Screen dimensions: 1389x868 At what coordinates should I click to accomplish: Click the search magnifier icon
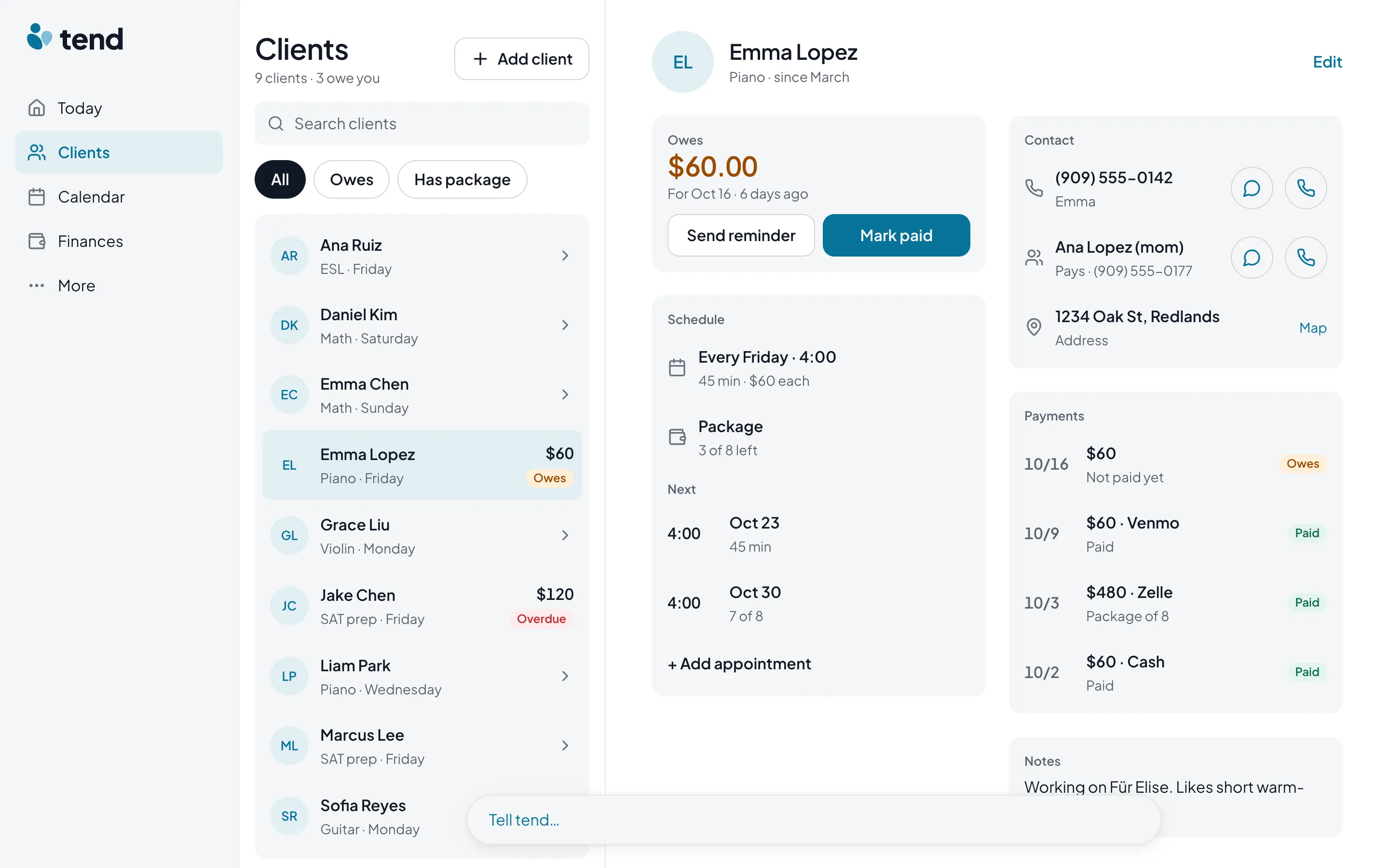tap(276, 123)
